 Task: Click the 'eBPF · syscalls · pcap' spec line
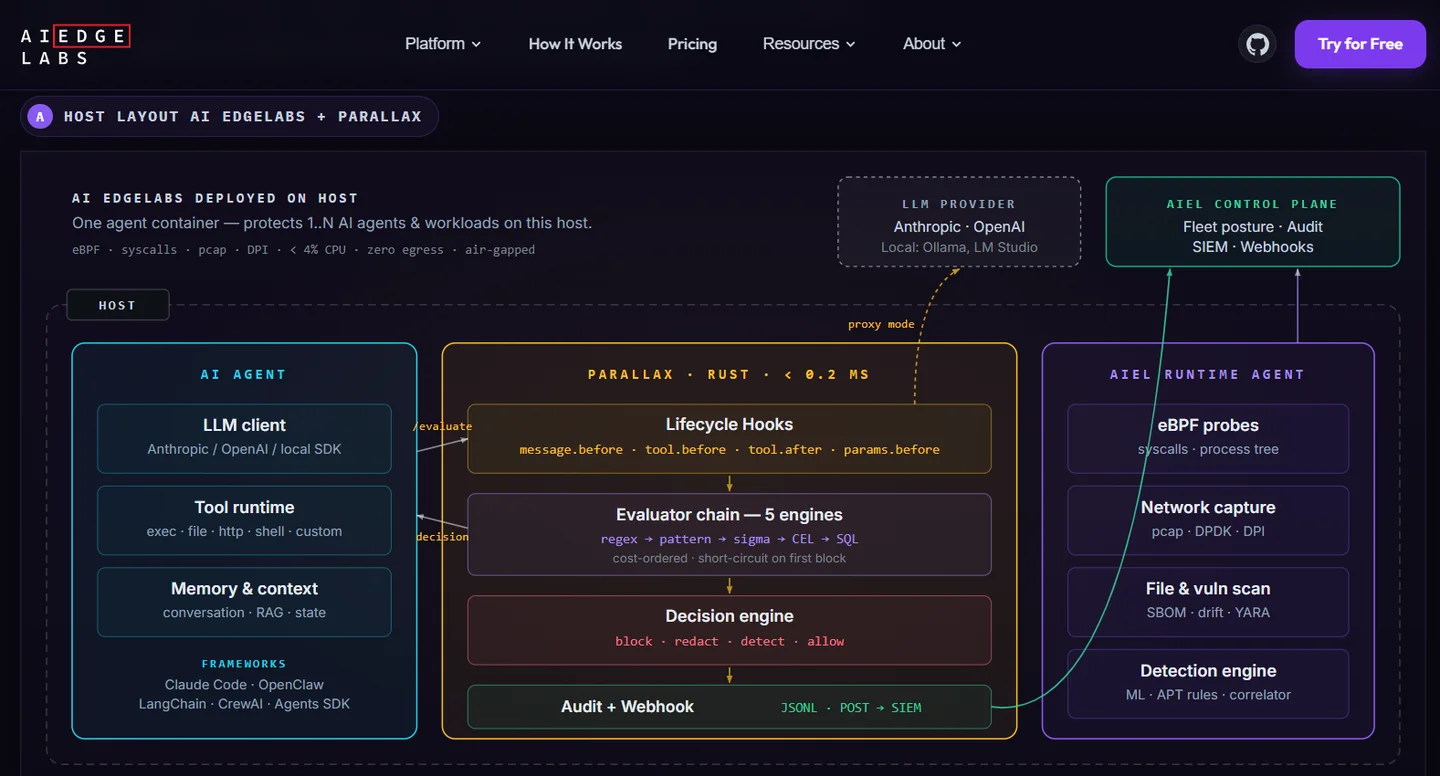pyautogui.click(x=303, y=250)
